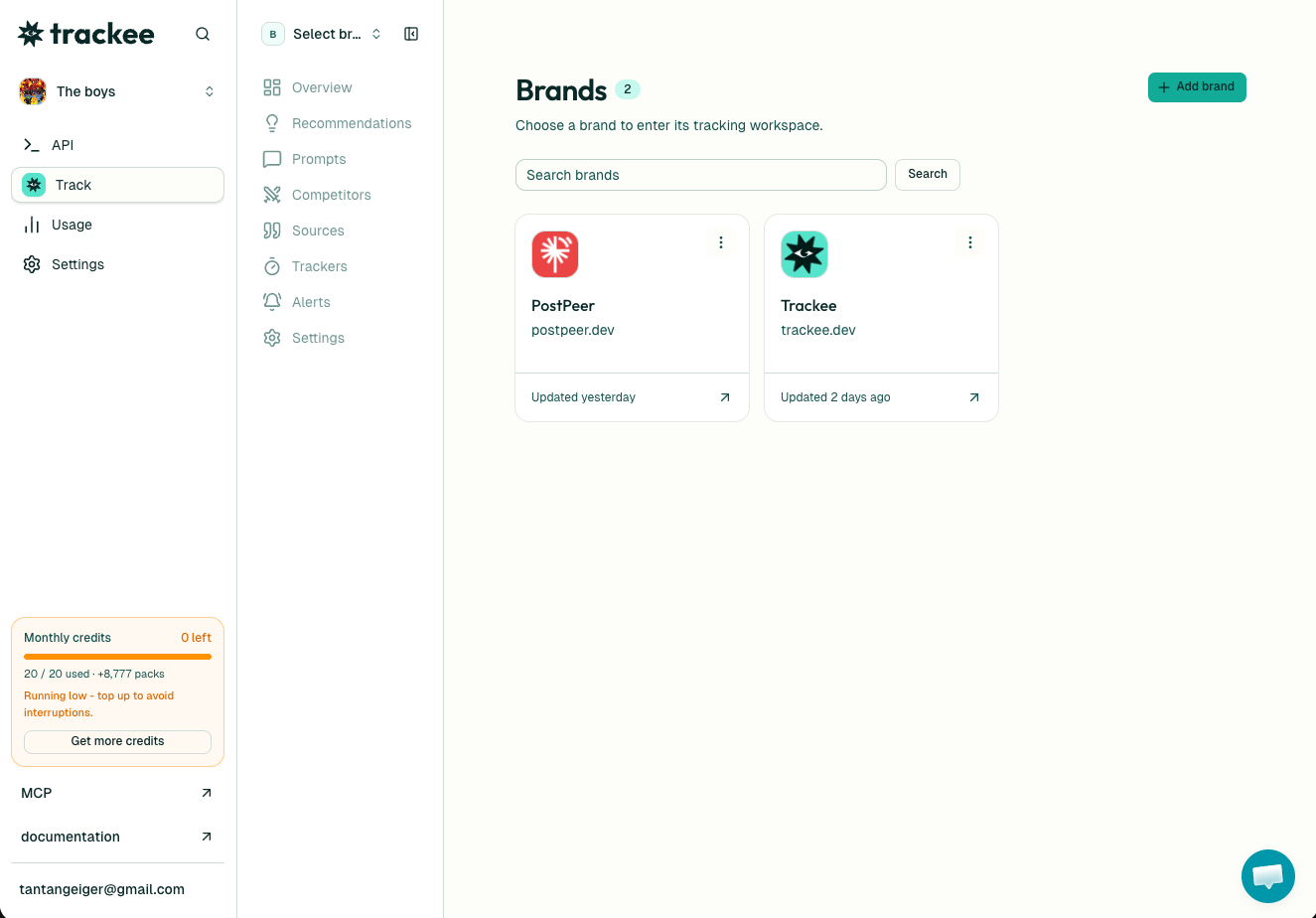
Task: Click the Usage bar chart icon
Action: [x=32, y=225]
